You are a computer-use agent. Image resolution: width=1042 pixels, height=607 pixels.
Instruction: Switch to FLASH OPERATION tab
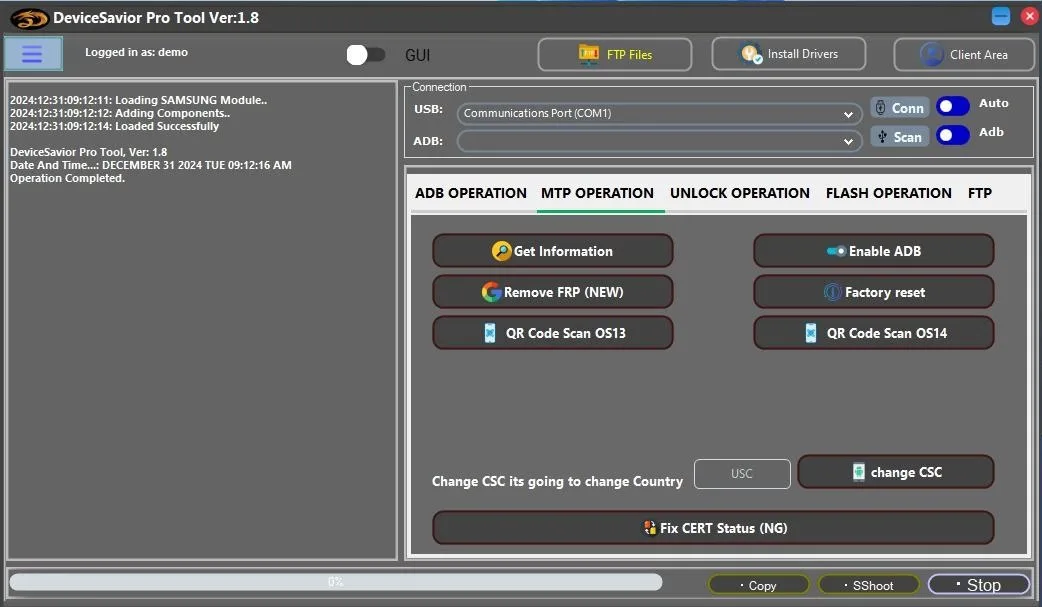(888, 193)
